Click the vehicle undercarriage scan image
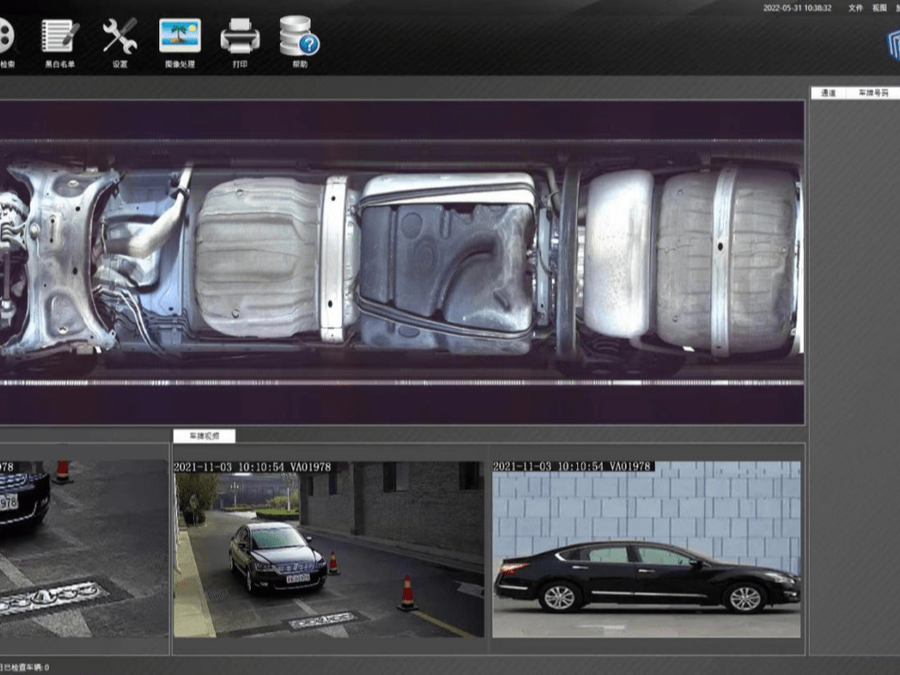The width and height of the screenshot is (900, 675). [x=400, y=262]
